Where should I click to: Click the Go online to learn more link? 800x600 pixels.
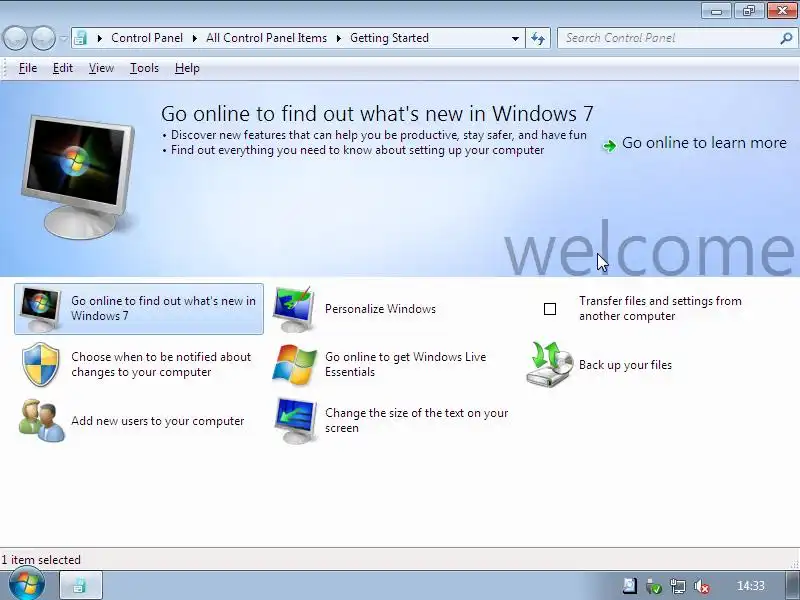pyautogui.click(x=704, y=143)
